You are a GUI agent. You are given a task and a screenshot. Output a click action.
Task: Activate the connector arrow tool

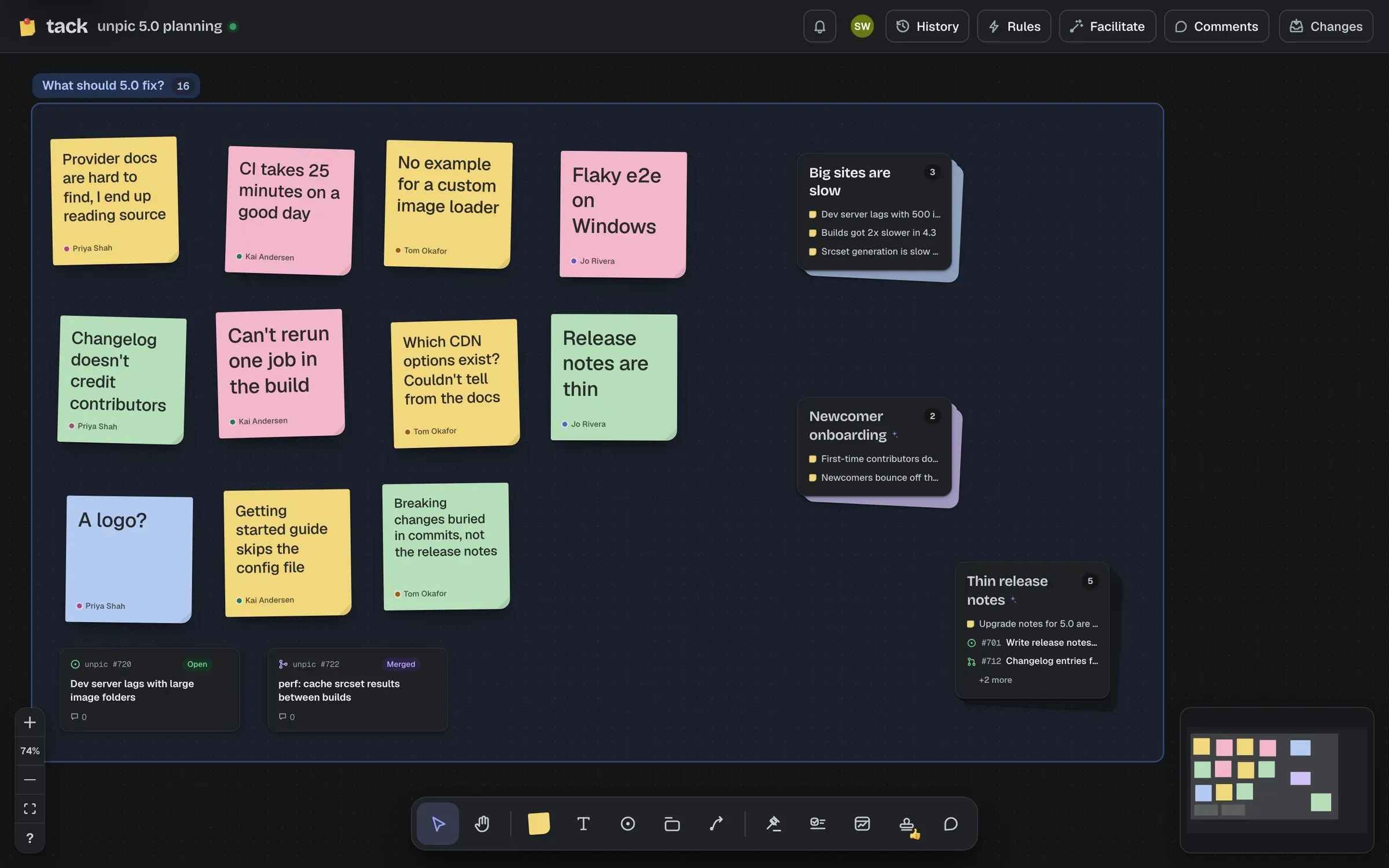[x=716, y=823]
